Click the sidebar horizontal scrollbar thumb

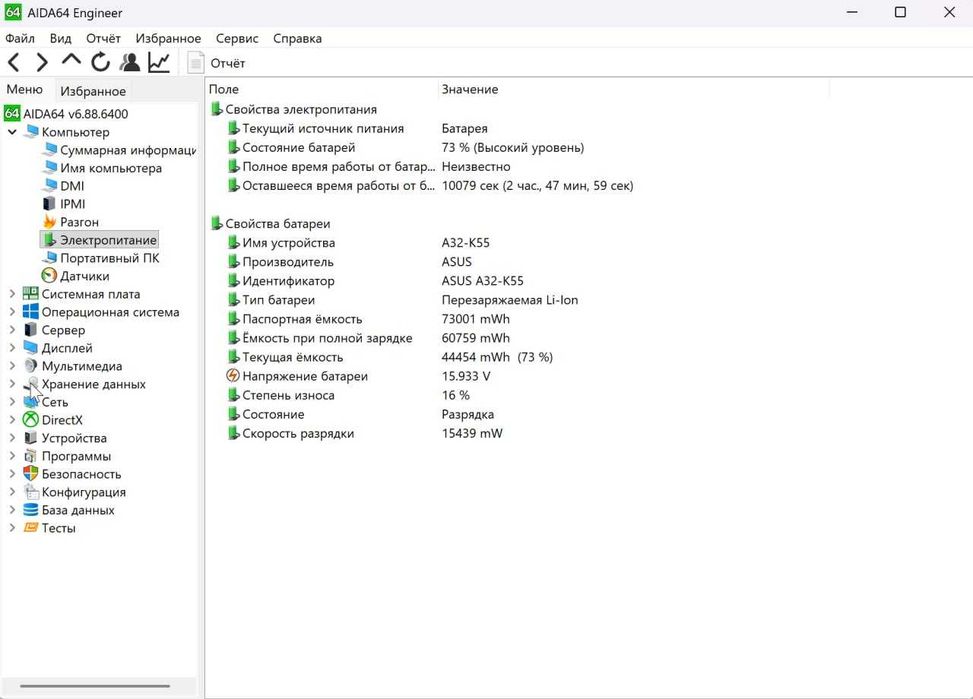[x=95, y=686]
